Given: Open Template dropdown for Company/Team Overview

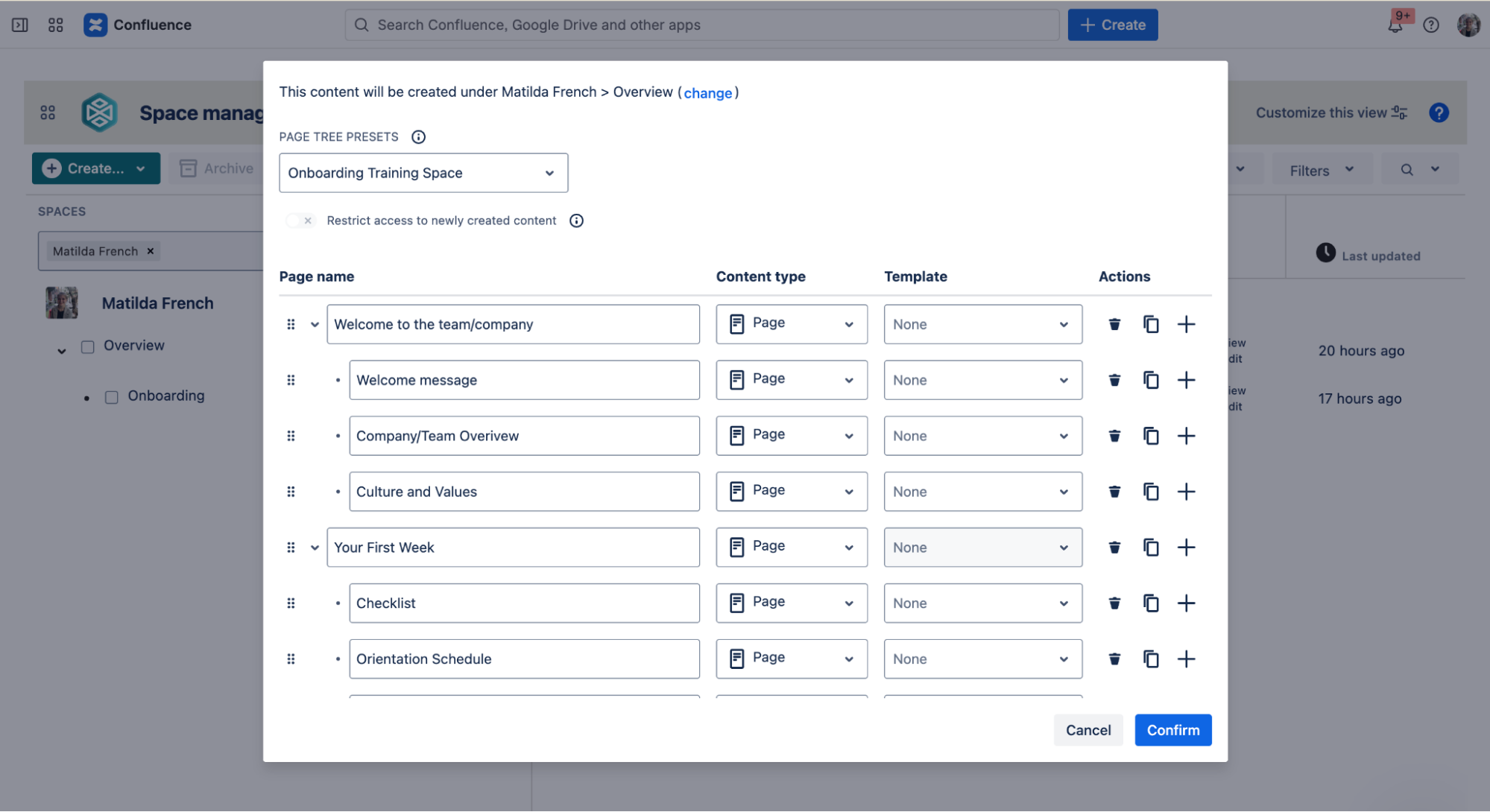Looking at the screenshot, I should coord(982,436).
